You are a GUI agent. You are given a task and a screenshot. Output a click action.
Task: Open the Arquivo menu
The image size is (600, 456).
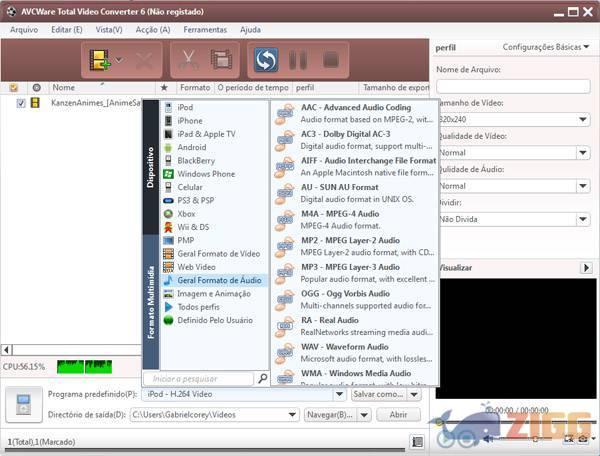click(23, 30)
